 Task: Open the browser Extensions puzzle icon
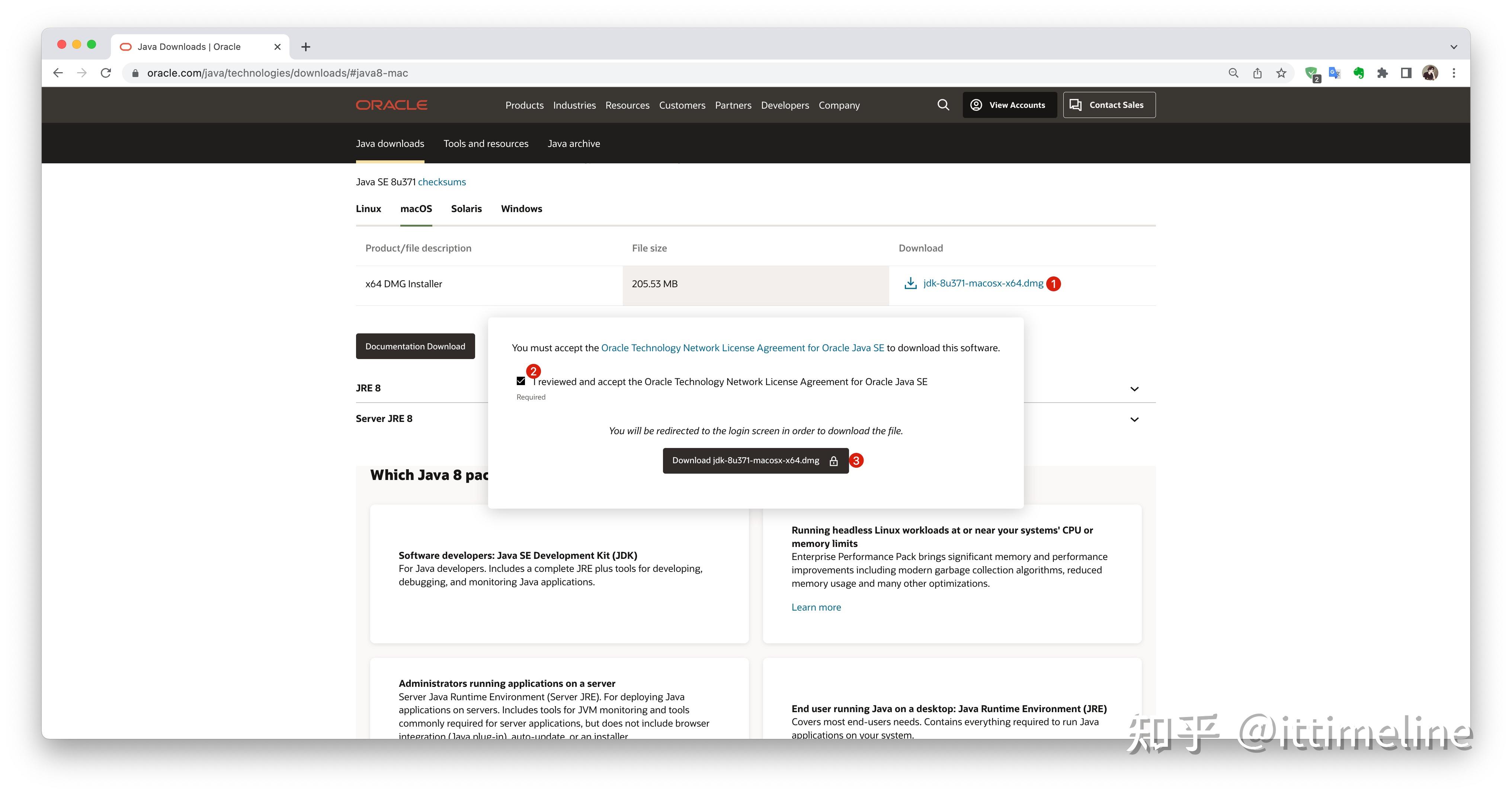pos(1382,73)
